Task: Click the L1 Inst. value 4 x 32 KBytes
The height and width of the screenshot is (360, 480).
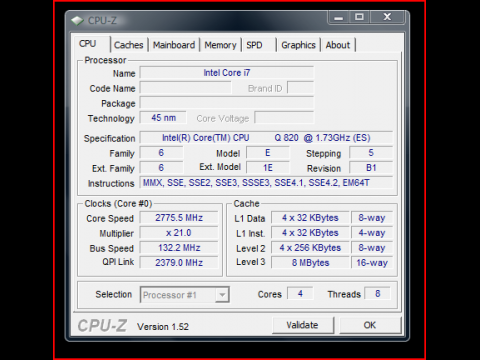Action: click(310, 233)
